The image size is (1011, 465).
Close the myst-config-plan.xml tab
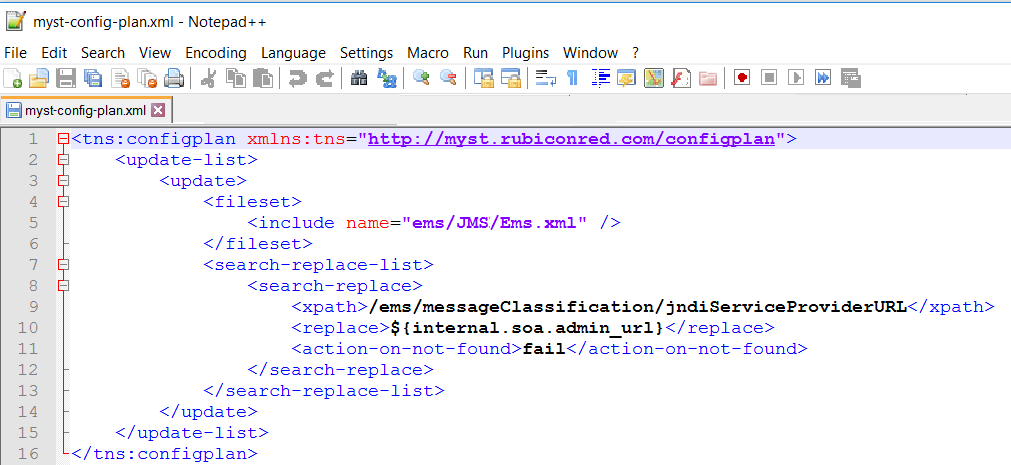tap(158, 110)
